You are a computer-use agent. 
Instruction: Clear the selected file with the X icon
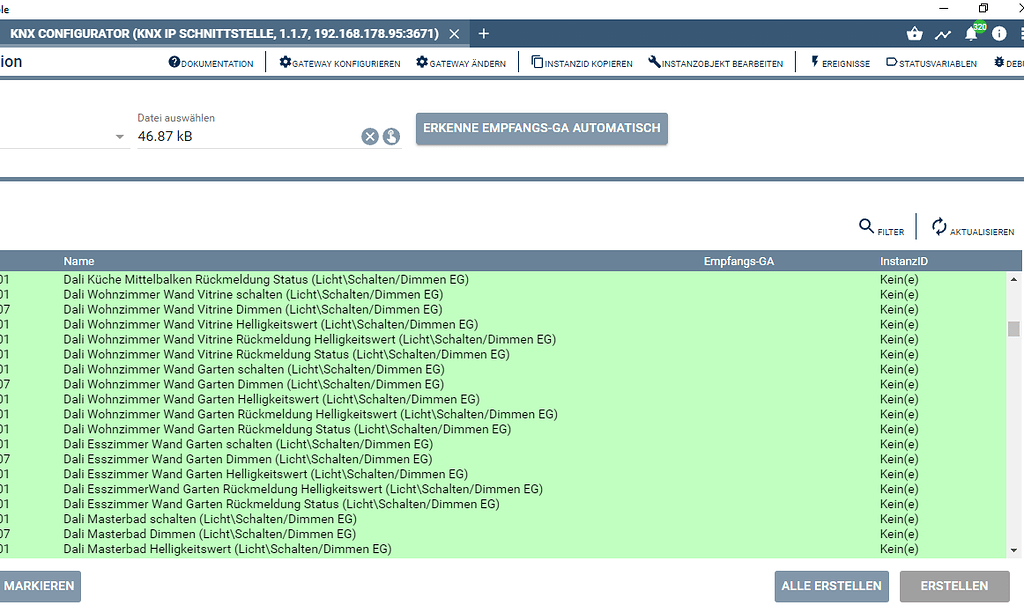click(x=369, y=136)
